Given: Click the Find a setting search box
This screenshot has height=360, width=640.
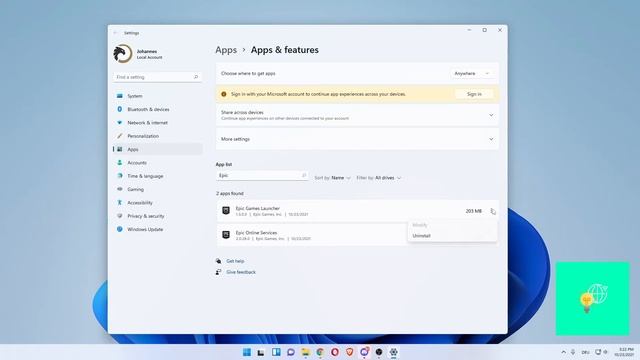Looking at the screenshot, I should coord(157,77).
